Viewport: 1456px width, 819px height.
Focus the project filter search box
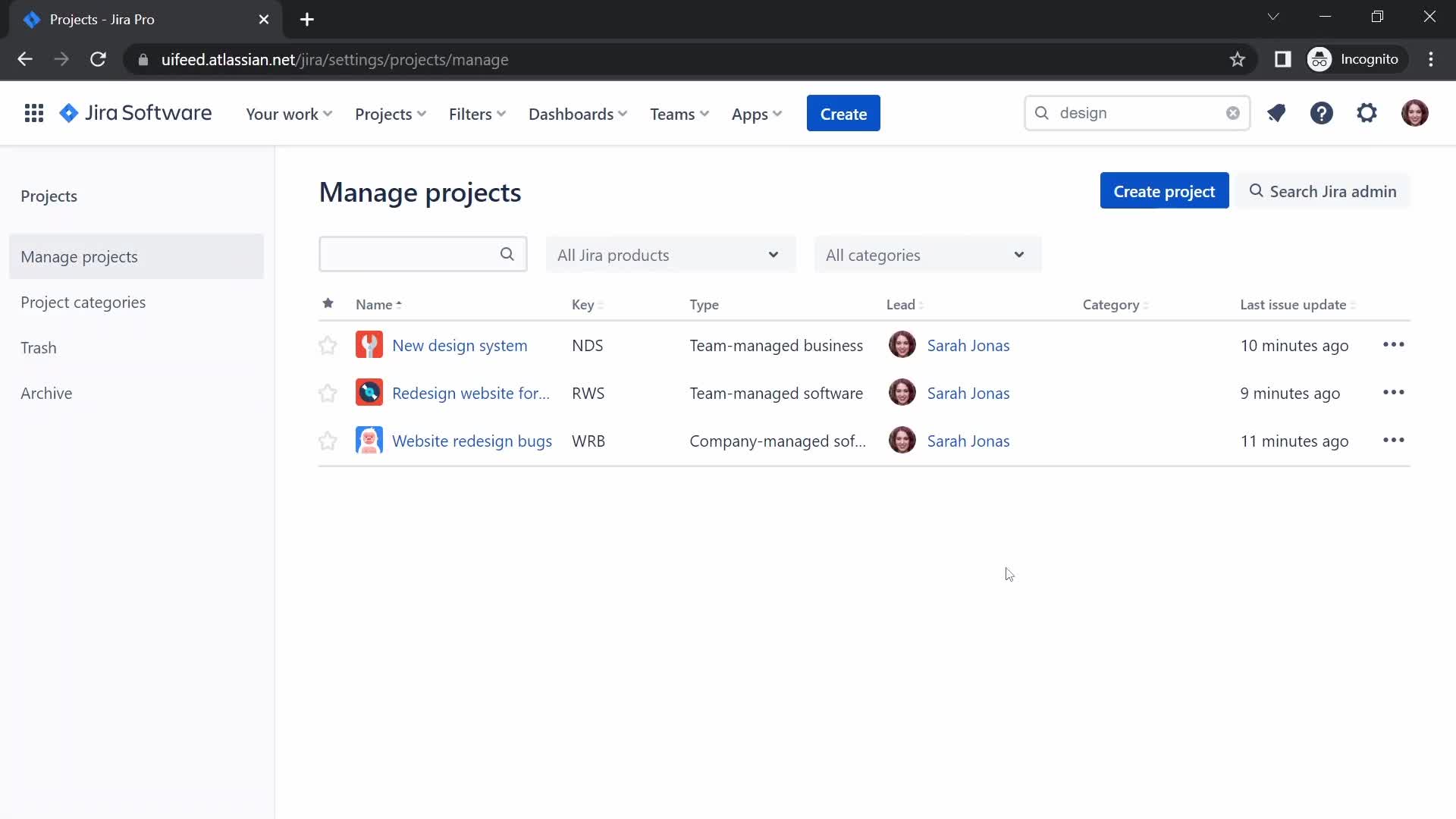423,254
